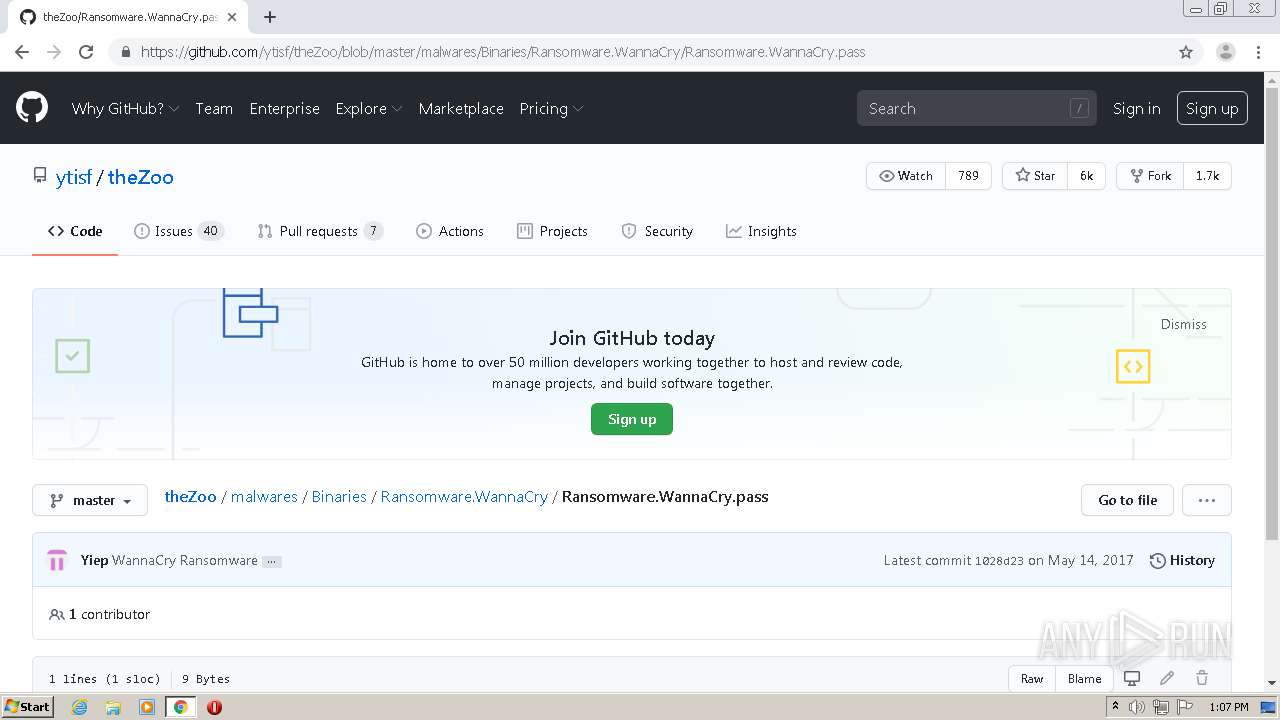The width and height of the screenshot is (1280, 720).
Task: Open the Insights tab
Action: 761,231
